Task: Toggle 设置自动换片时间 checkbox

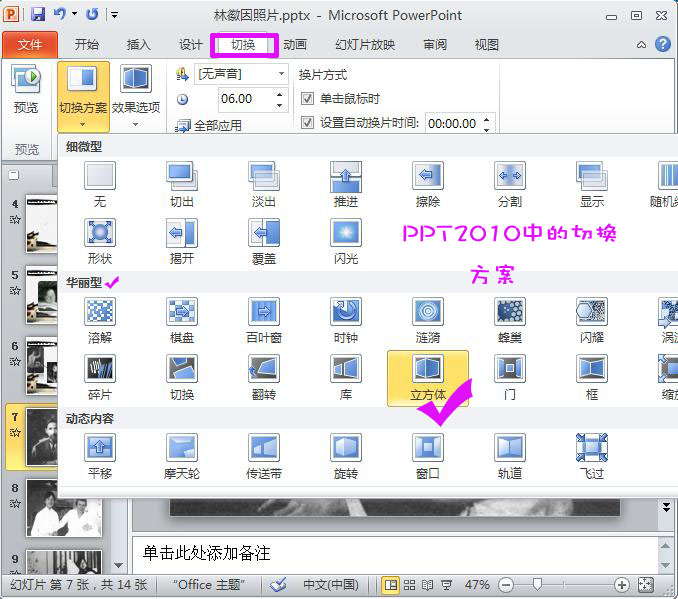Action: coord(307,123)
